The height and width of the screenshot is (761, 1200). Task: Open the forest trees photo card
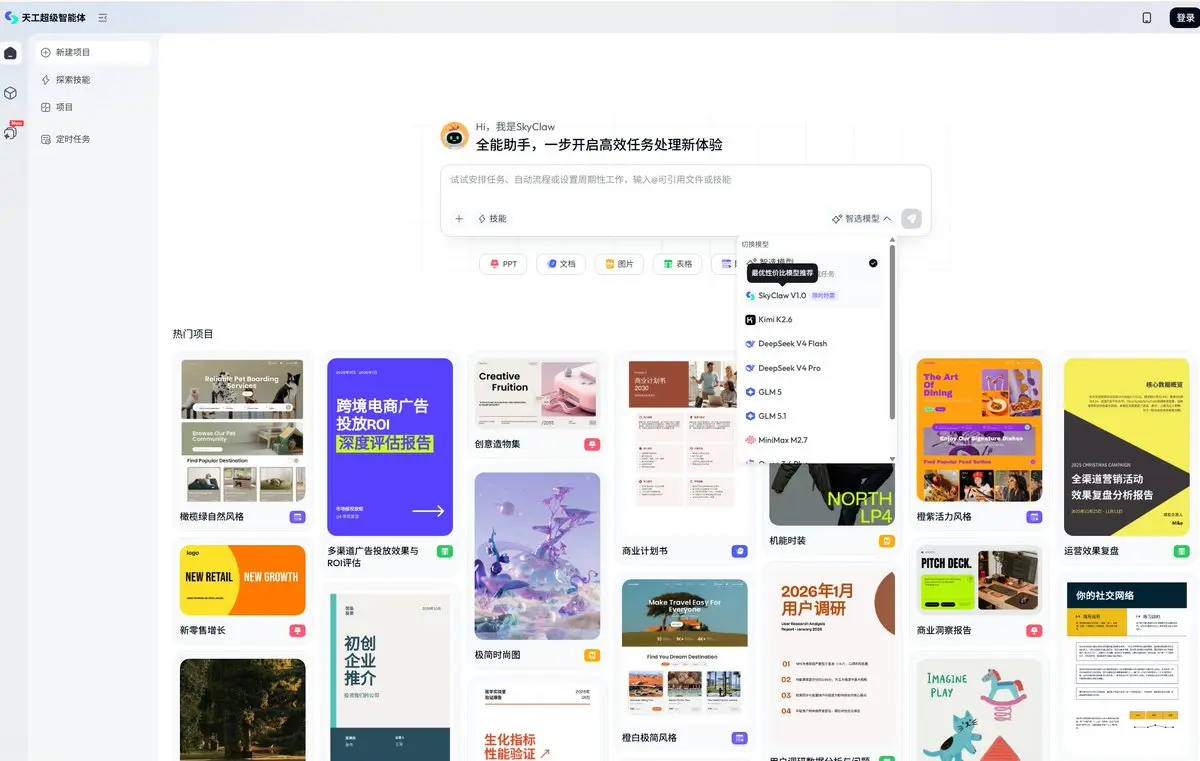point(243,709)
